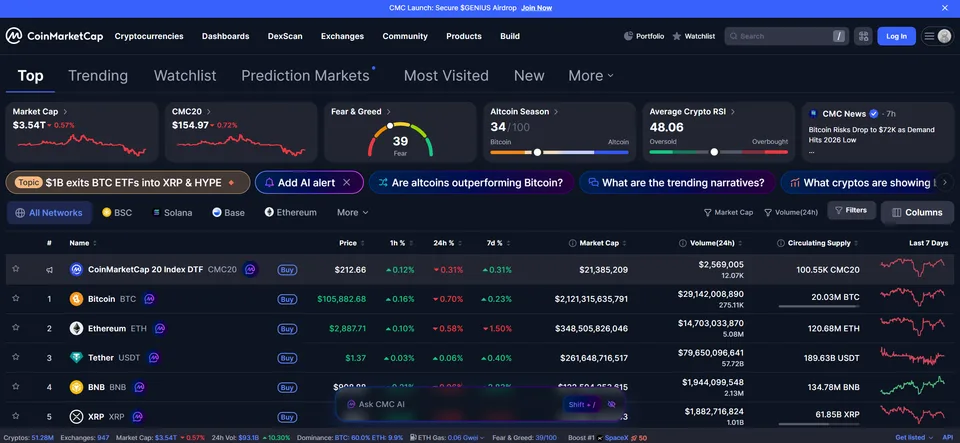
Task: Click Buy for Ethereum
Action: (x=287, y=329)
